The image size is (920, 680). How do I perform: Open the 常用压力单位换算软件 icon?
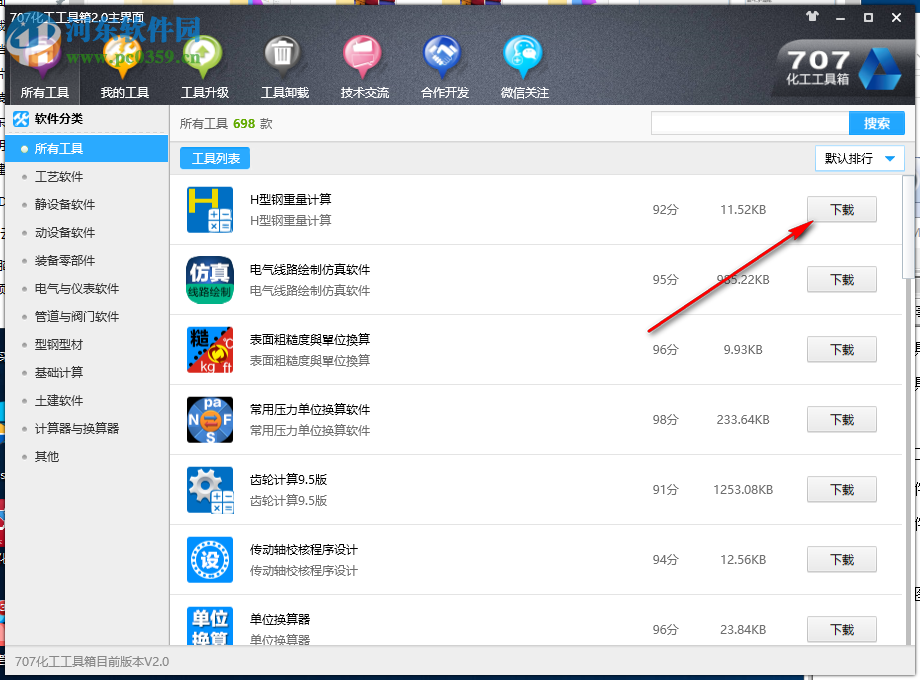pyautogui.click(x=209, y=420)
